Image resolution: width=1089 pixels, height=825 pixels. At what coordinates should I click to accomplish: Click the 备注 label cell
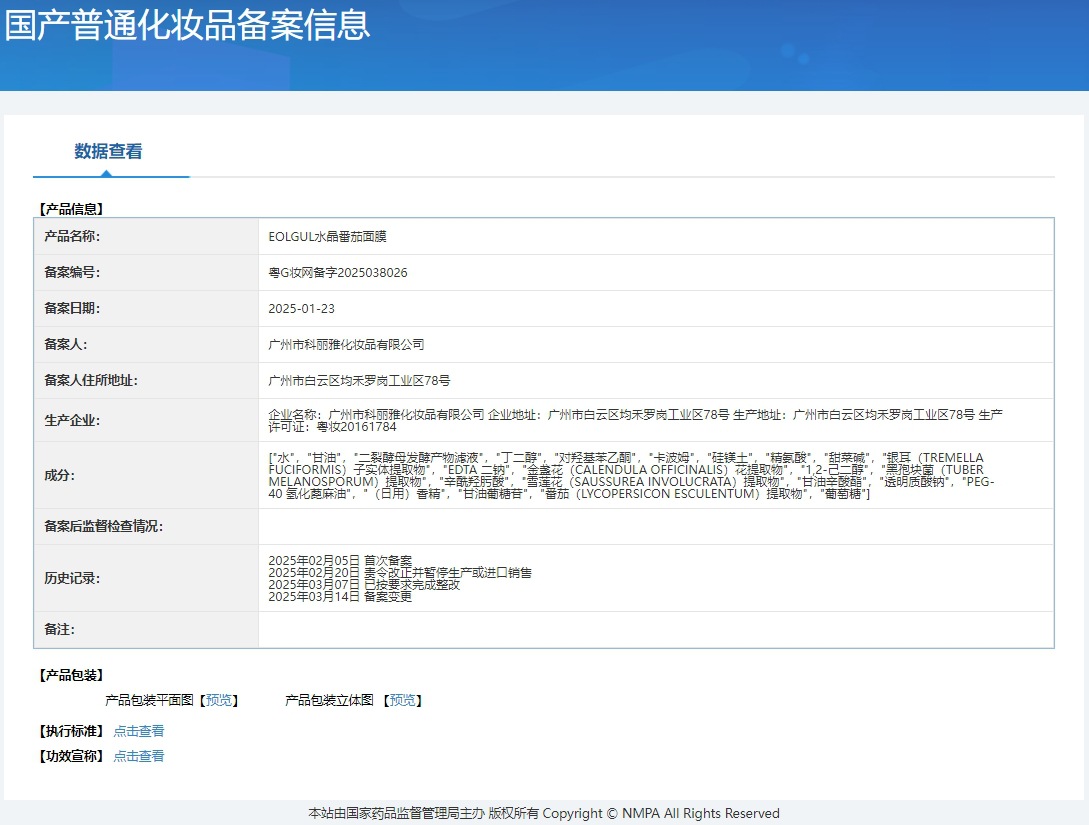tap(146, 630)
